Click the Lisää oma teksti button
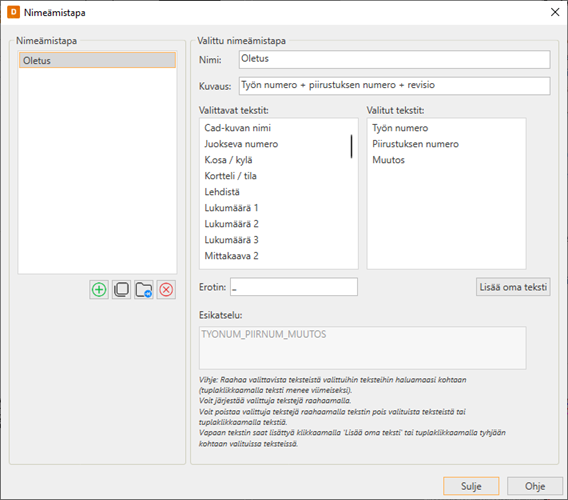568x500 pixels. point(513,287)
